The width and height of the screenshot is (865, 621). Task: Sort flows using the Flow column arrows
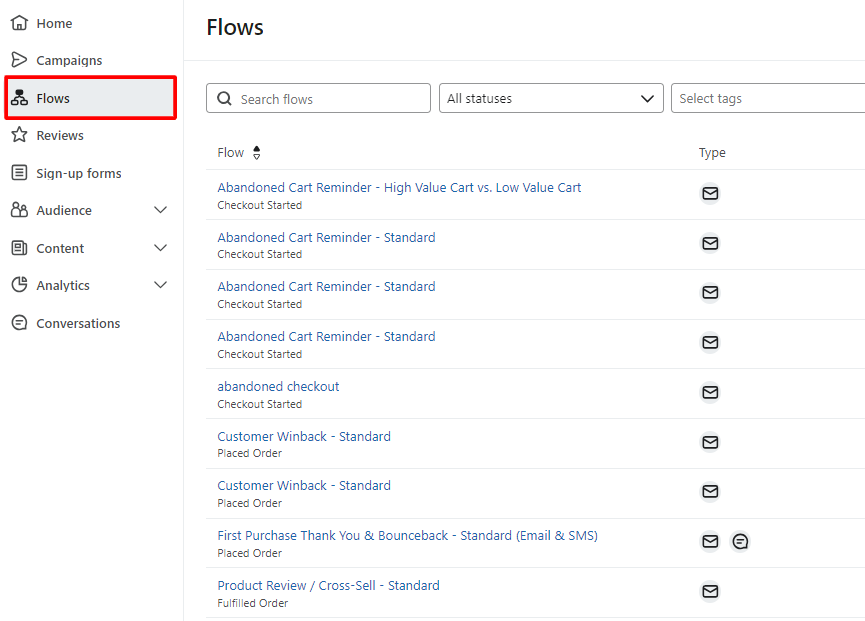(257, 153)
